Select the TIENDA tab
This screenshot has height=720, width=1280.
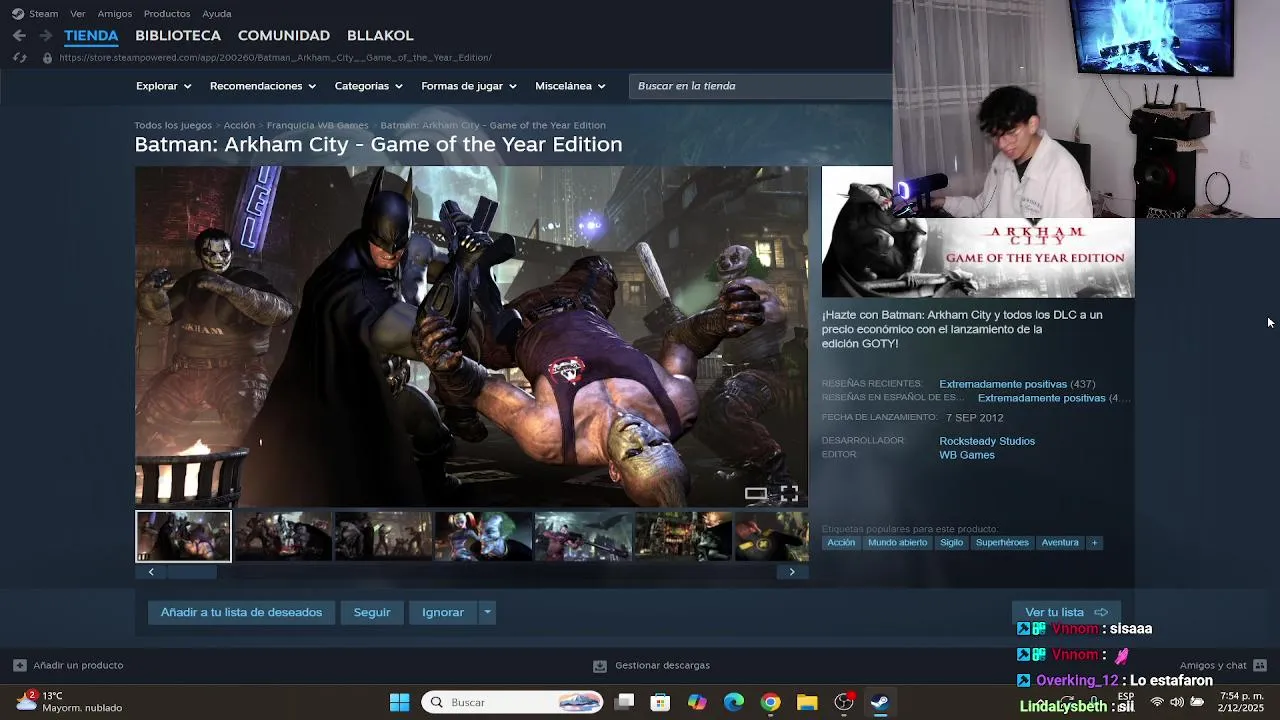click(91, 35)
